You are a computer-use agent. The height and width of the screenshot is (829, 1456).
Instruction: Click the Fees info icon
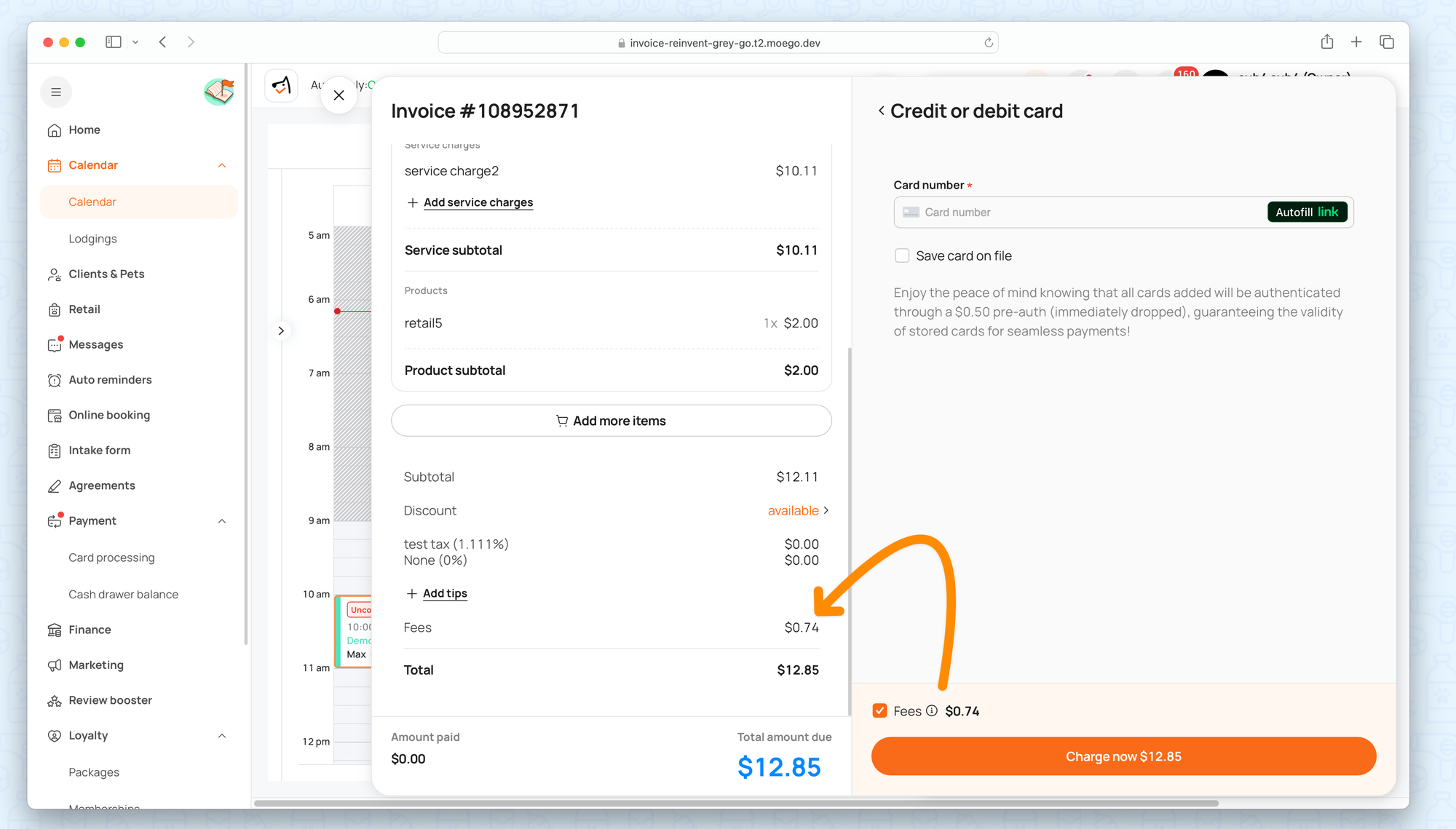click(932, 711)
